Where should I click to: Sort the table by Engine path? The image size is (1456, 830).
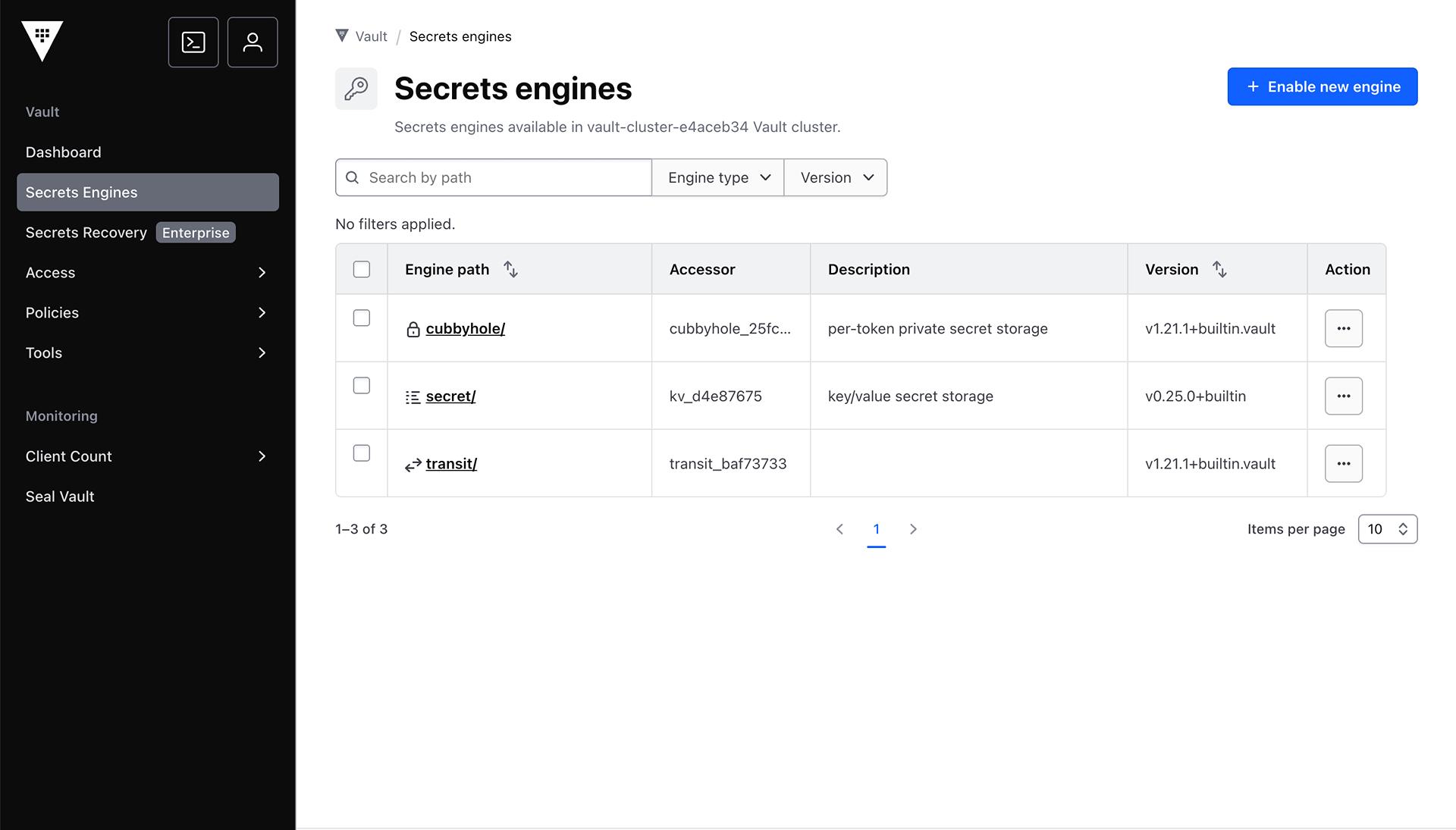(510, 269)
